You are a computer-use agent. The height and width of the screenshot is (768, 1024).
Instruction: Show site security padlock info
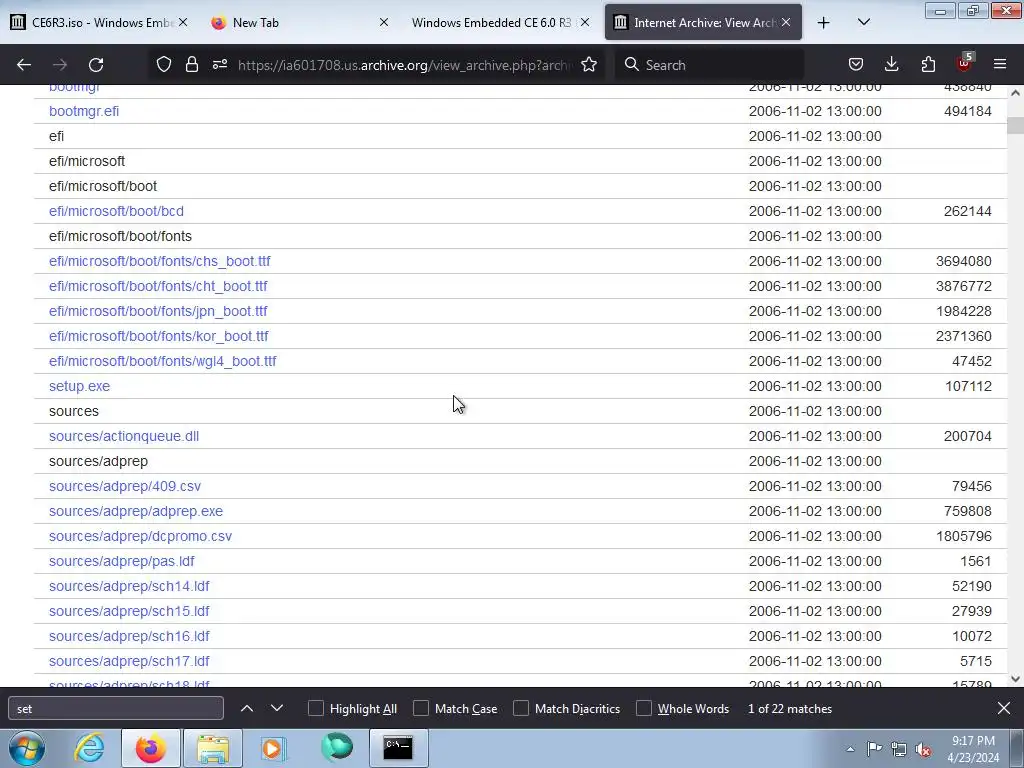click(x=191, y=64)
